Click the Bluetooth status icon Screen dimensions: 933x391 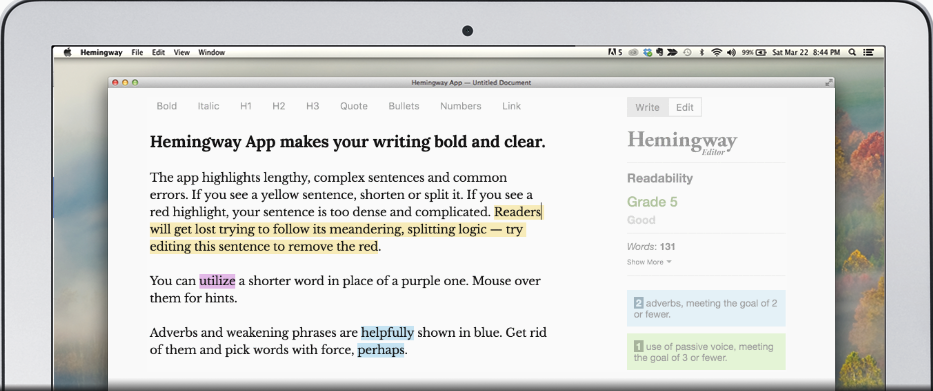point(702,52)
